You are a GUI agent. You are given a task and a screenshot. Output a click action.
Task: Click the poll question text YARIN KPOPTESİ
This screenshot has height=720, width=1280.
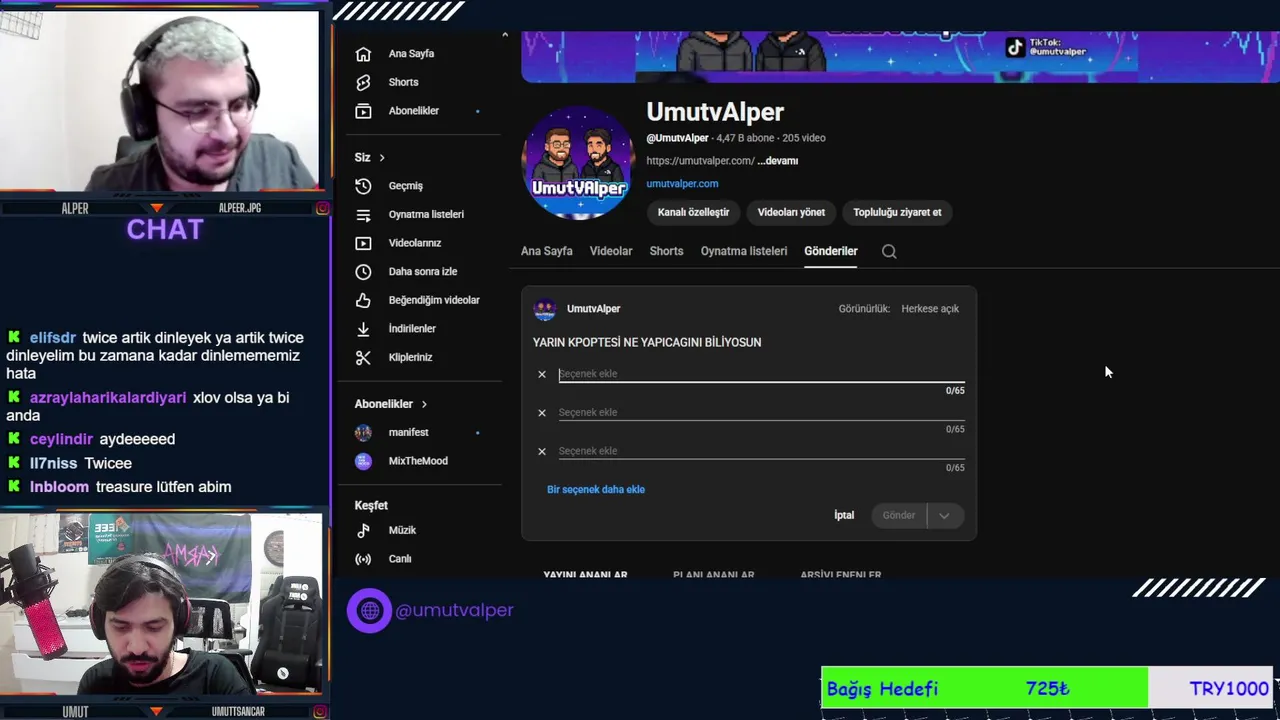647,342
